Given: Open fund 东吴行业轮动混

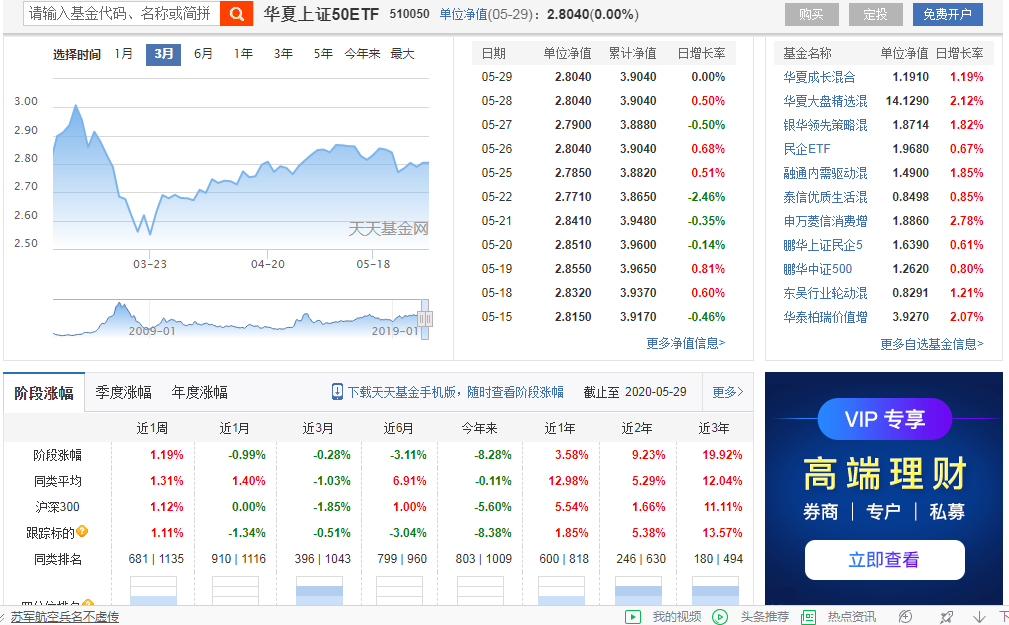Looking at the screenshot, I should click(825, 293).
